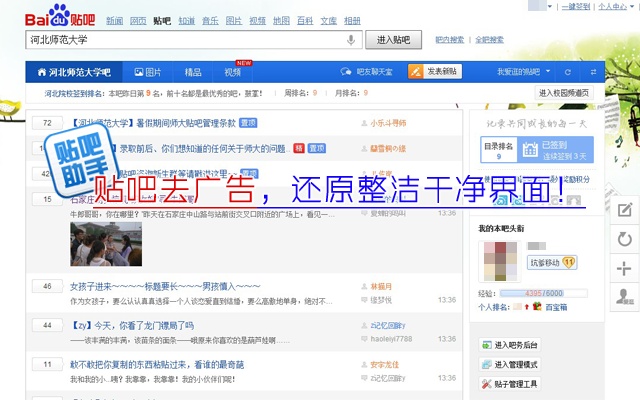Click author name 安宇龙佳
Screen dimensions: 640x400
coord(384,364)
